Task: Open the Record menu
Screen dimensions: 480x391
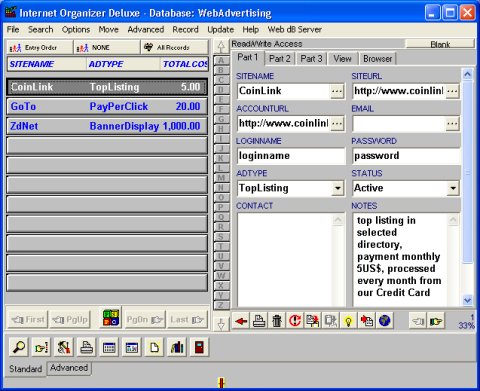Action: click(185, 29)
